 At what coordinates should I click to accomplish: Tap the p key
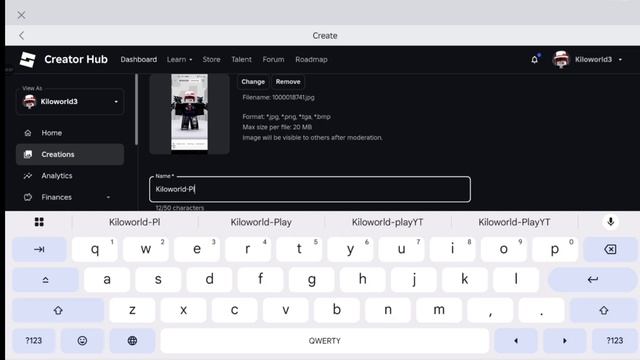pyautogui.click(x=555, y=249)
